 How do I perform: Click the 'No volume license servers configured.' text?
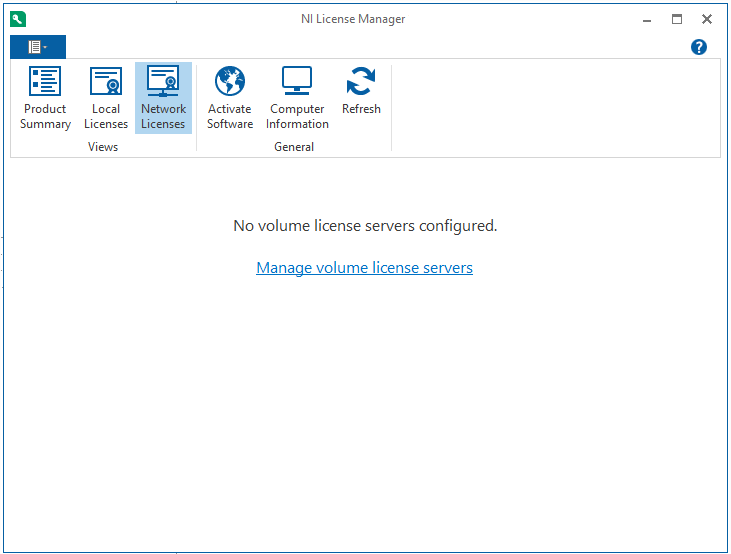coord(365,226)
